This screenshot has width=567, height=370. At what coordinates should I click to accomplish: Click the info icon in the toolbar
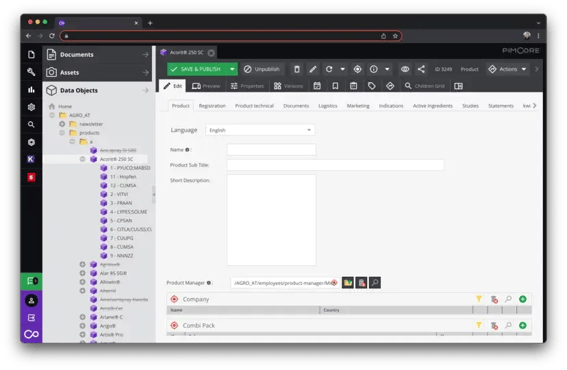374,69
